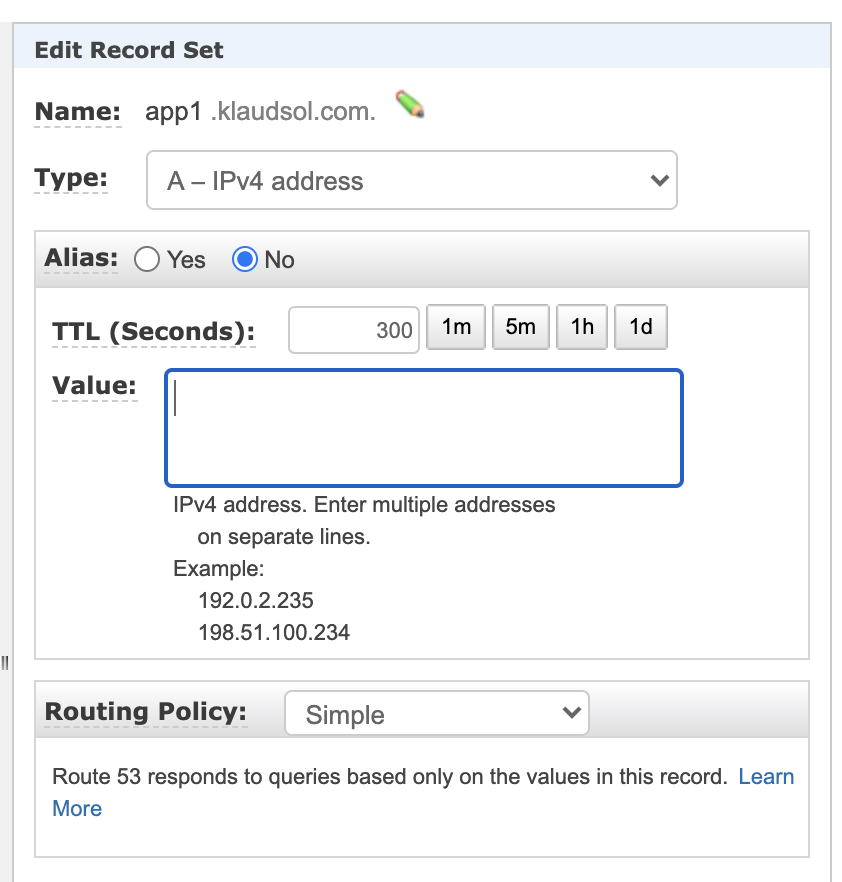Open the Type dropdown for record type
842x882 pixels.
click(x=412, y=180)
